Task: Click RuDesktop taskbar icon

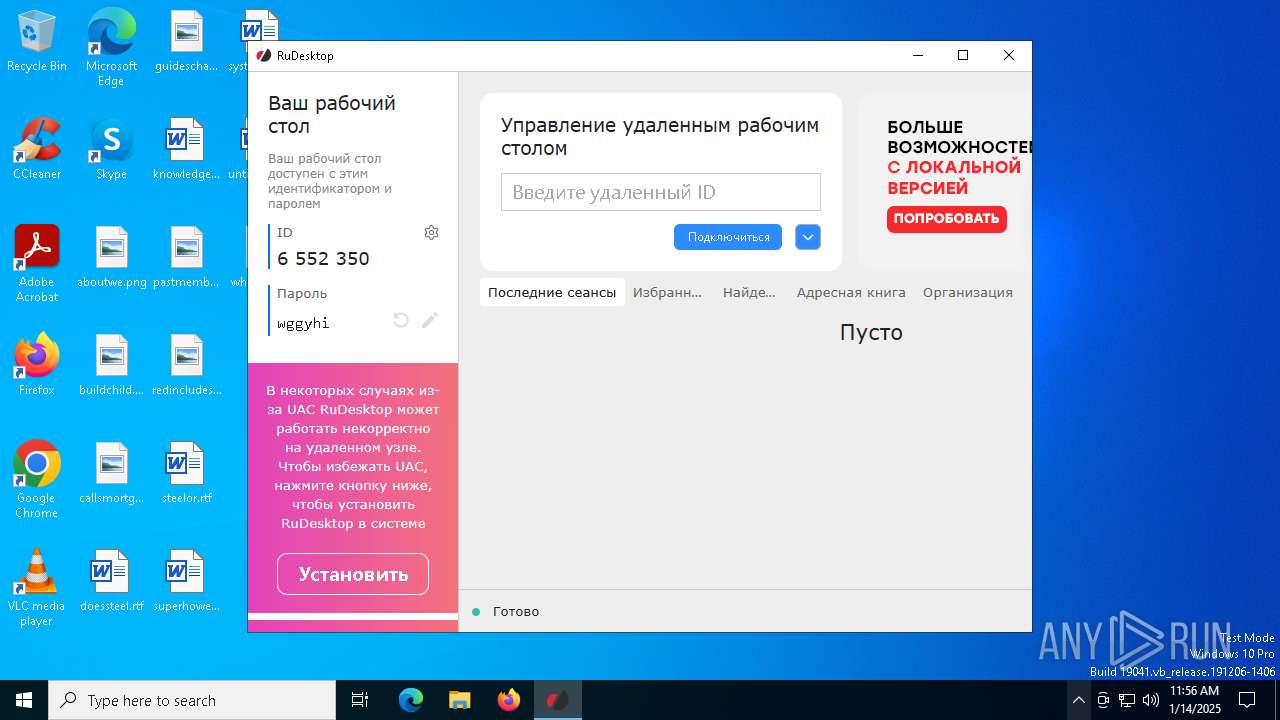Action: click(x=557, y=700)
